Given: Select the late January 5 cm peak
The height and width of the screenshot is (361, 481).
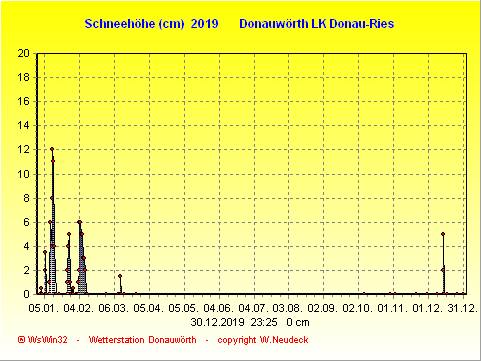Looking at the screenshot, I should coord(69,234).
